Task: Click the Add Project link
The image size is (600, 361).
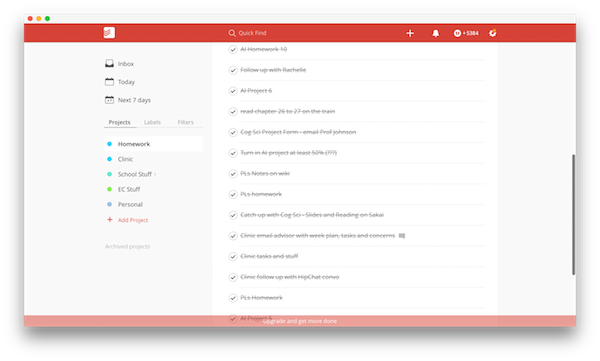Action: (133, 220)
